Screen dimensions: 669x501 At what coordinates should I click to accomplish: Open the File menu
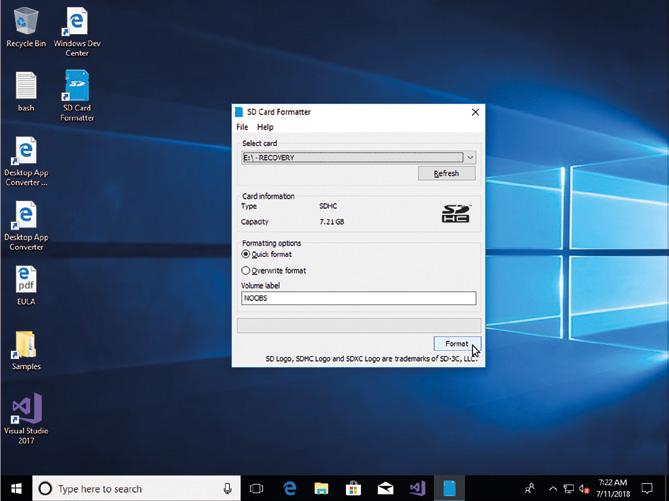242,127
